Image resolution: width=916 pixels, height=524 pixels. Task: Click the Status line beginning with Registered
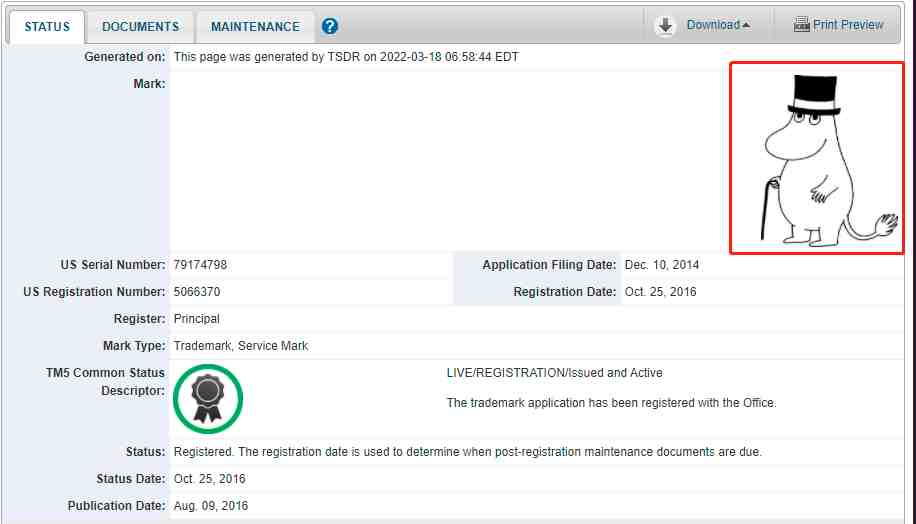(x=468, y=452)
